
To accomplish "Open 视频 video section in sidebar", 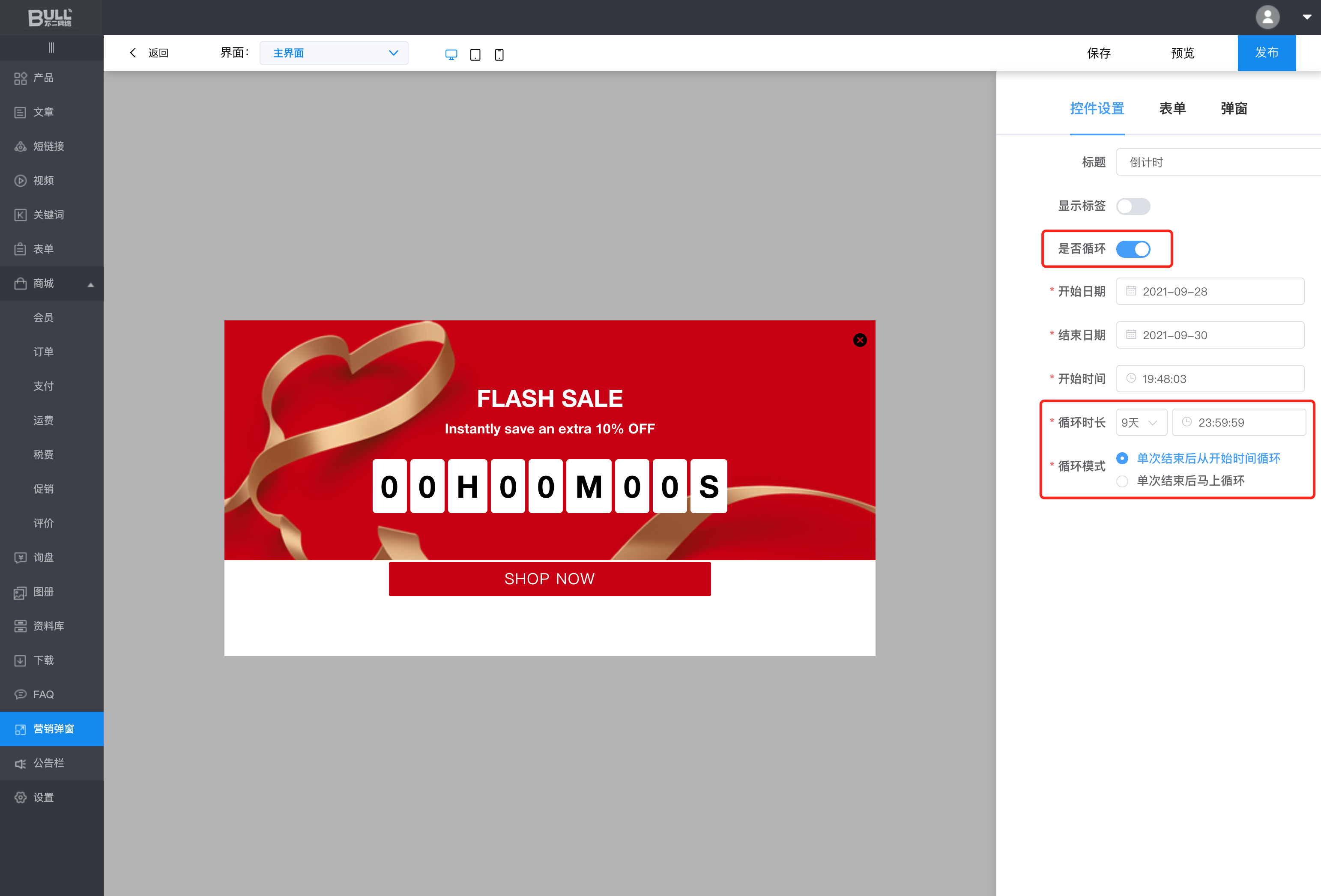I will coord(43,181).
